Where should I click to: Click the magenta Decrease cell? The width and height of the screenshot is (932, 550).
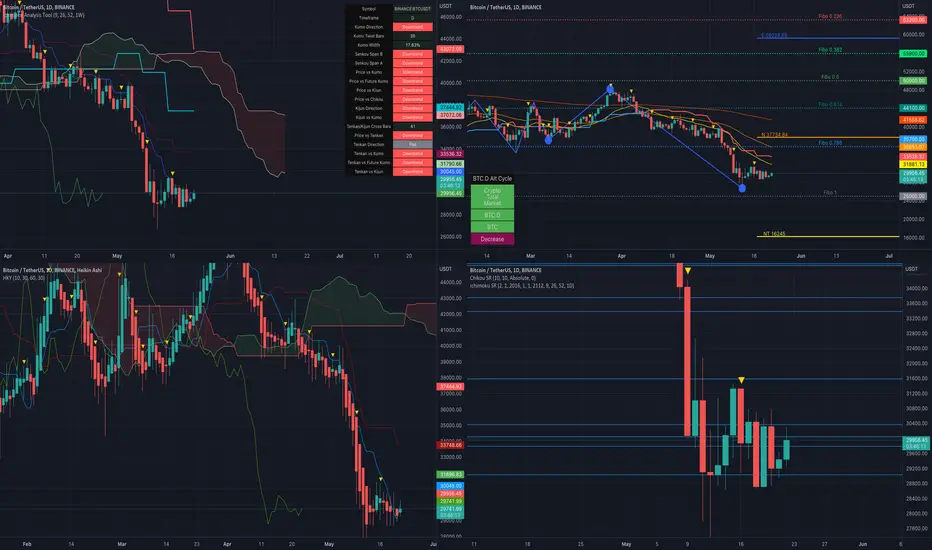(x=492, y=239)
